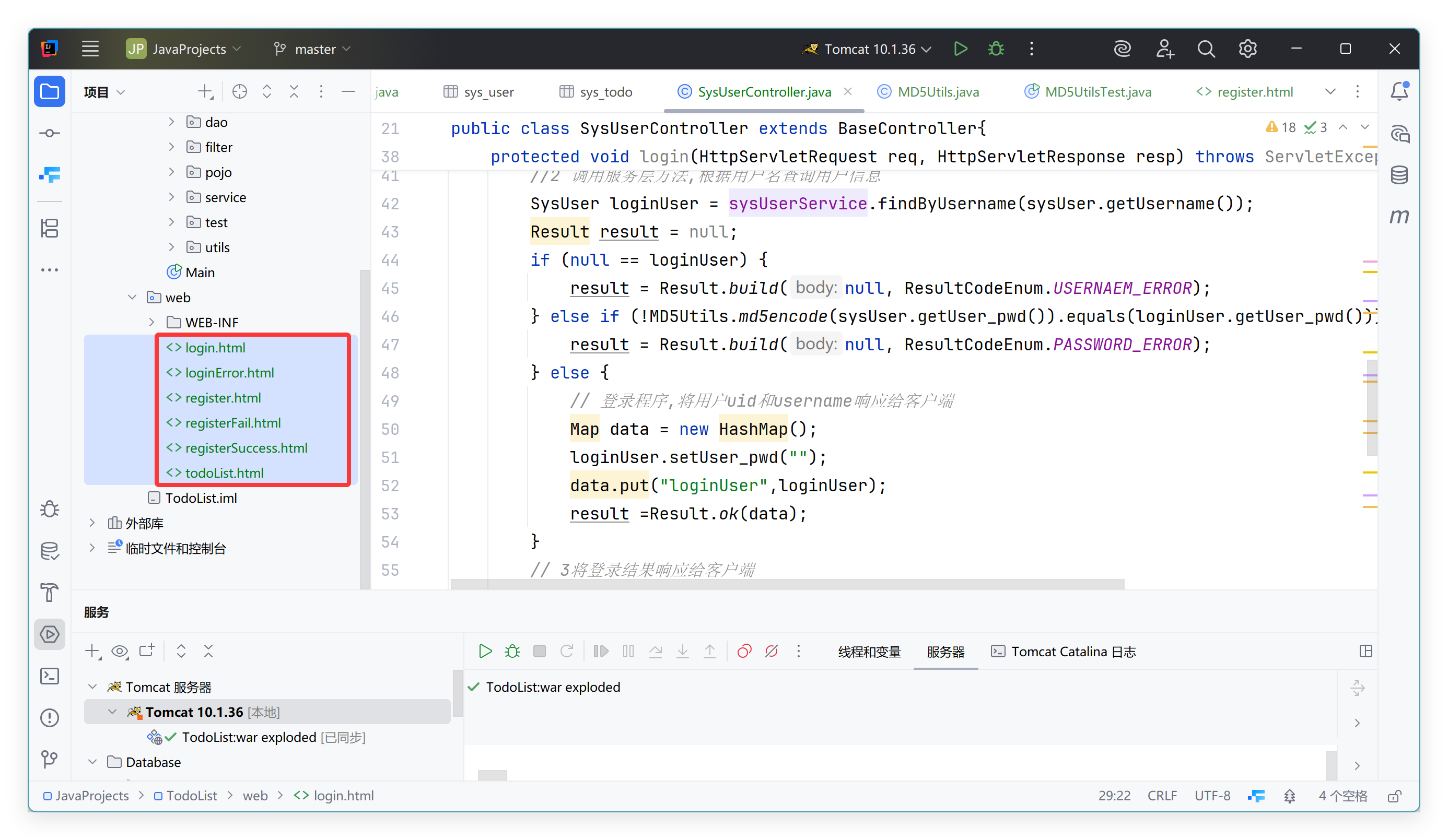Hide the Project panel with minus icon
The image size is (1448, 840).
[348, 92]
